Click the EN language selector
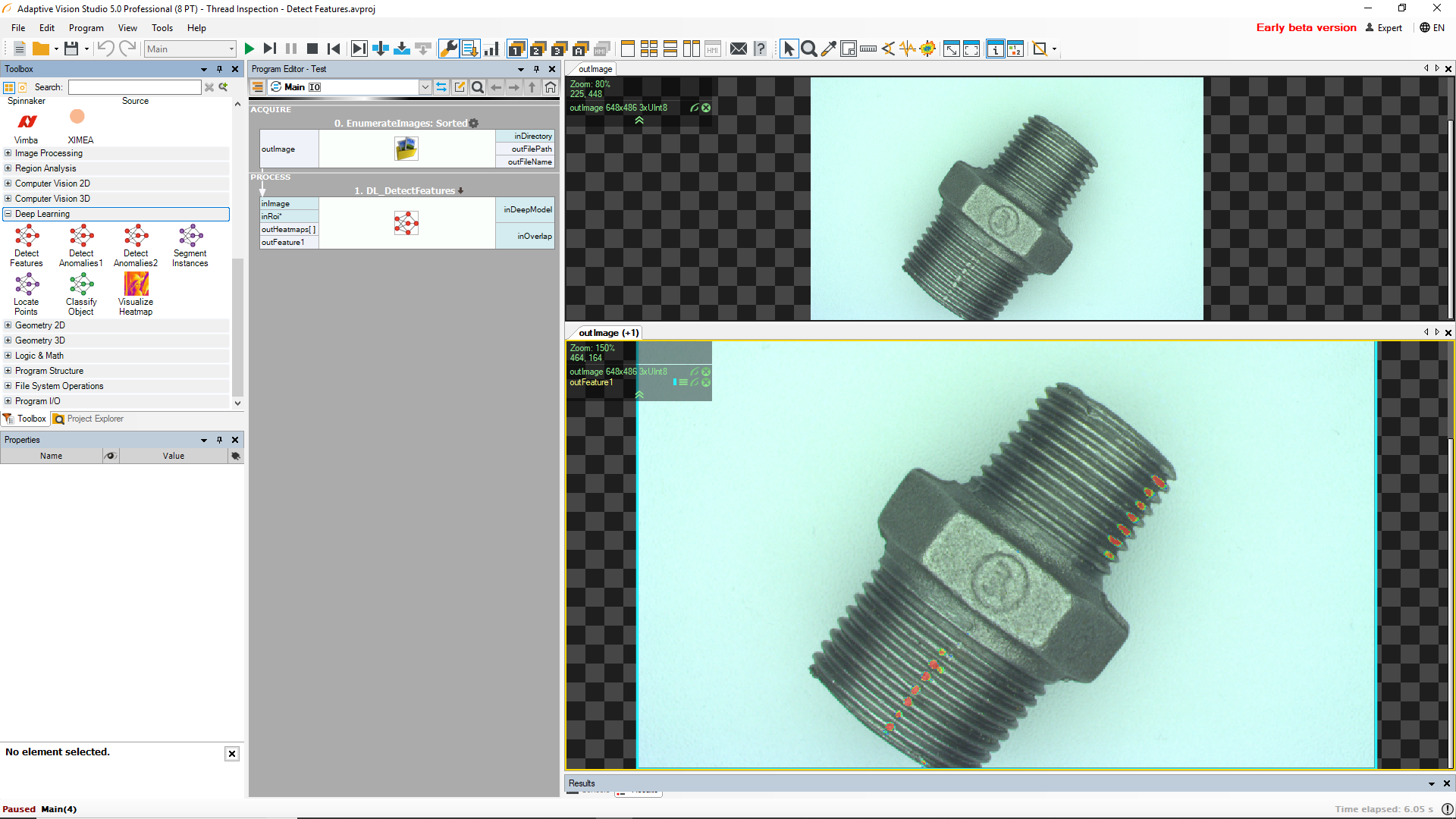 pyautogui.click(x=1433, y=28)
